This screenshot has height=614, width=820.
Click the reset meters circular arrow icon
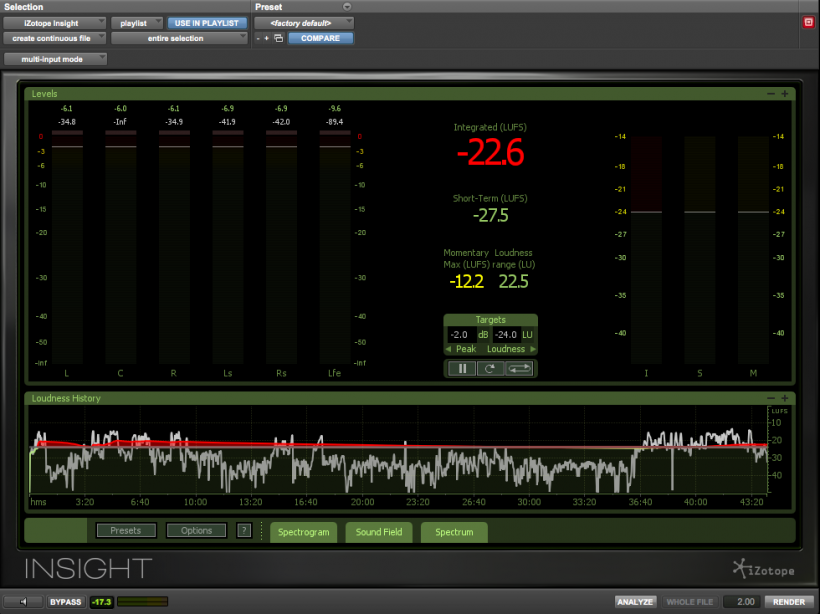pyautogui.click(x=491, y=368)
